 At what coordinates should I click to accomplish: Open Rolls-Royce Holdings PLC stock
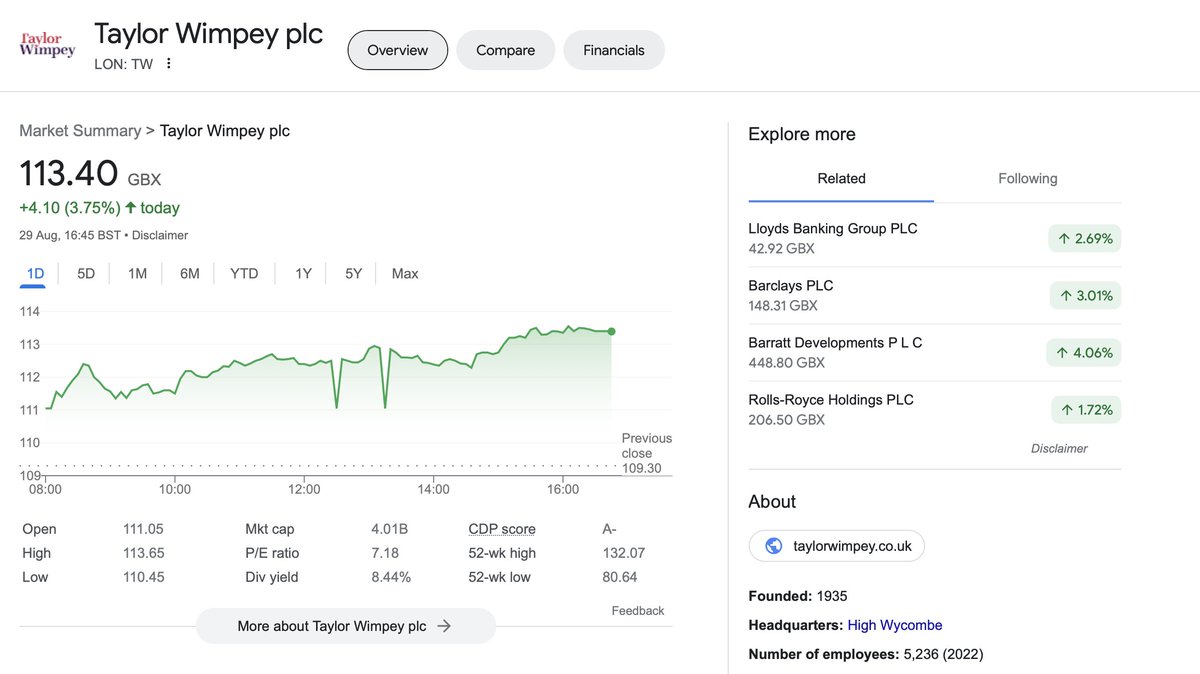click(935, 409)
